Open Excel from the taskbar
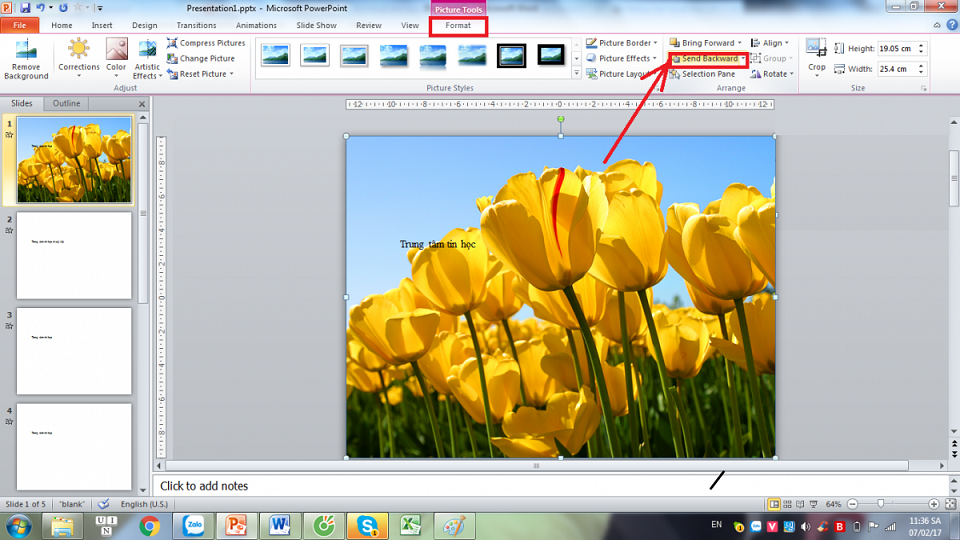This screenshot has width=960, height=540. point(410,526)
